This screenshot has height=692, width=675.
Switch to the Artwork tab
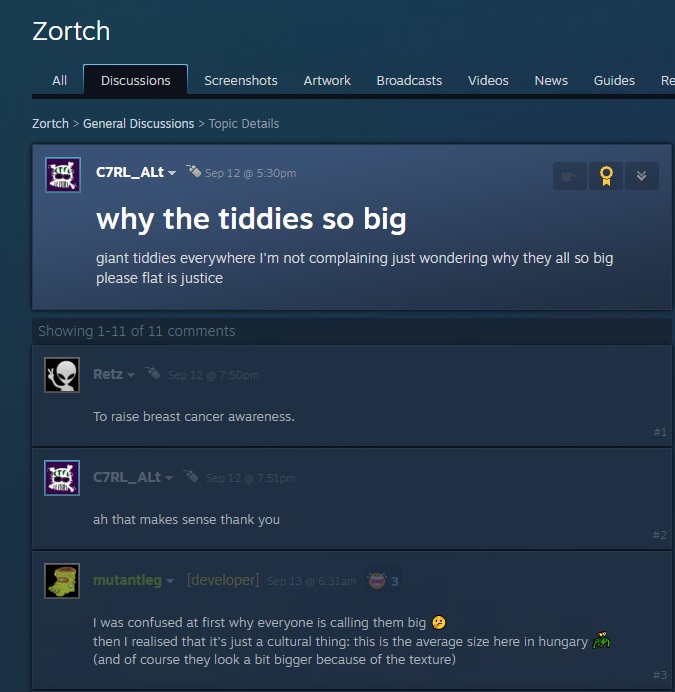(x=327, y=80)
